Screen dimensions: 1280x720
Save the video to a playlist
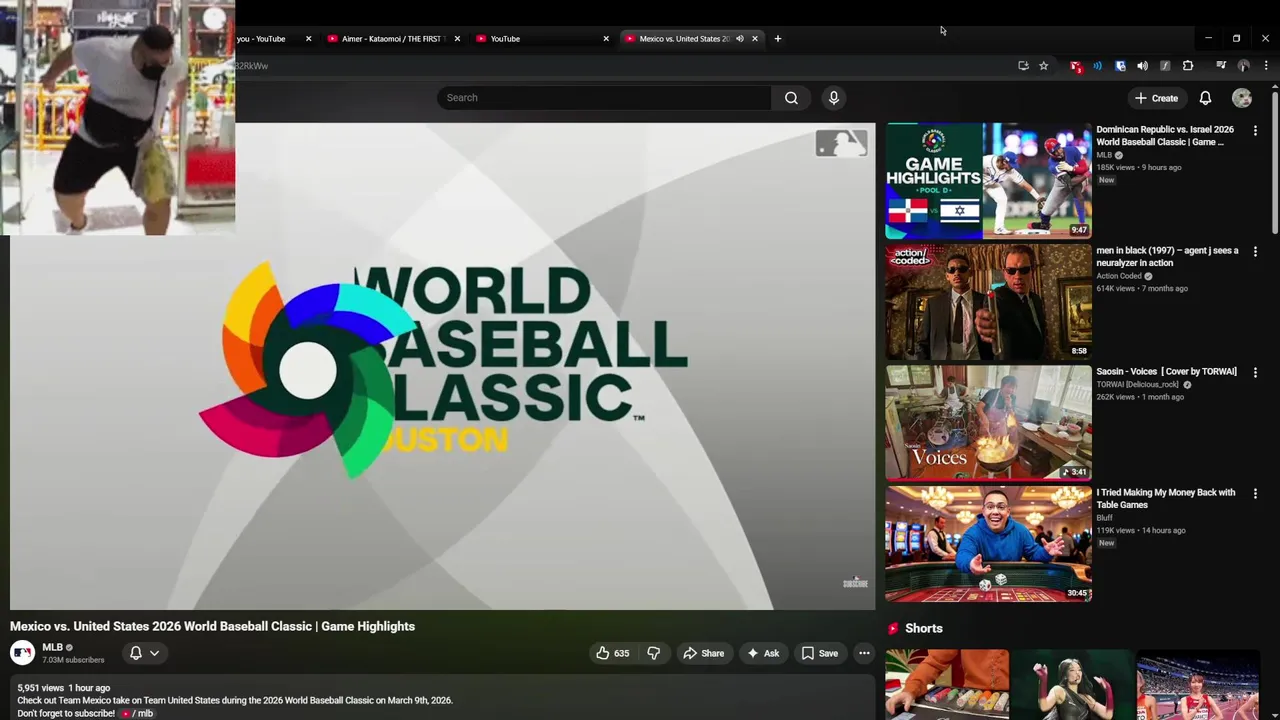[x=819, y=653]
